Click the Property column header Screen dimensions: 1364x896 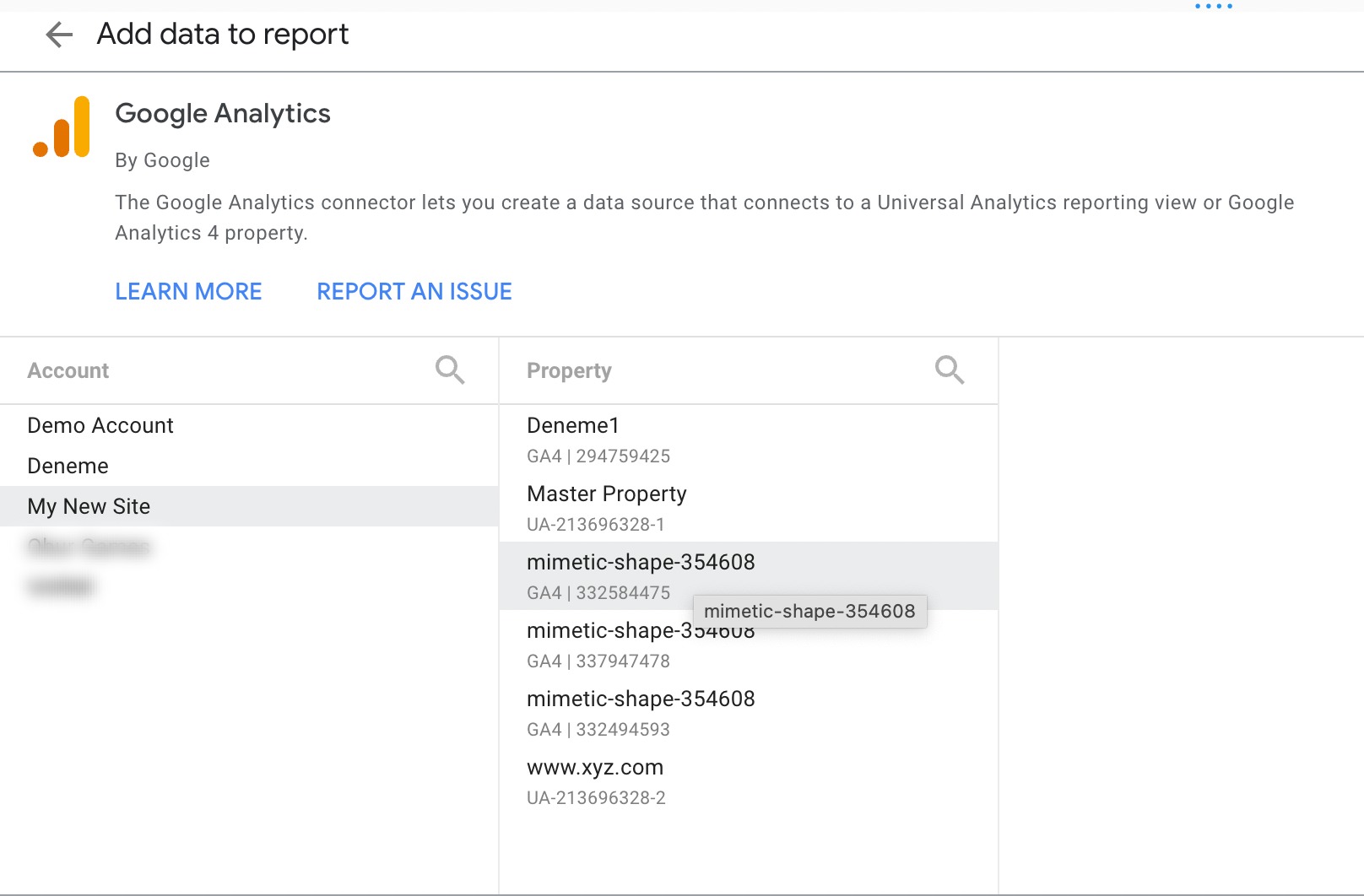[x=569, y=370]
